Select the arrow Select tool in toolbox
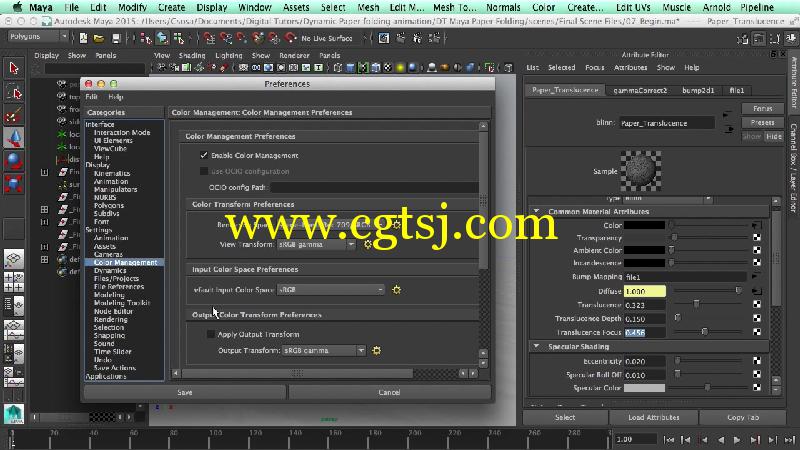Screen dimensions: 800x450 [14, 68]
